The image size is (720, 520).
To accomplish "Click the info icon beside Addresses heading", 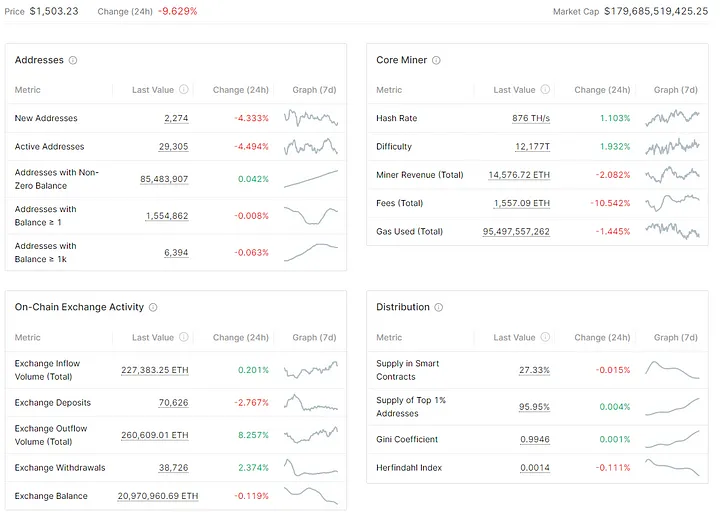I will pos(73,60).
